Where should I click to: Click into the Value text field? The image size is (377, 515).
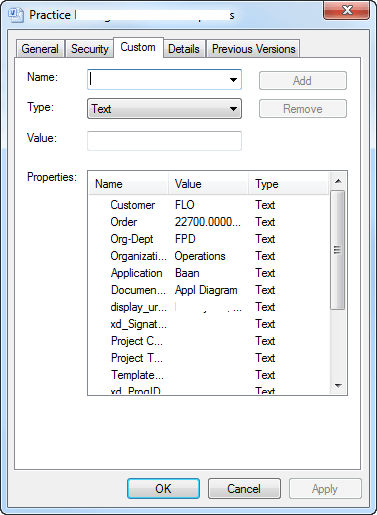click(x=164, y=141)
